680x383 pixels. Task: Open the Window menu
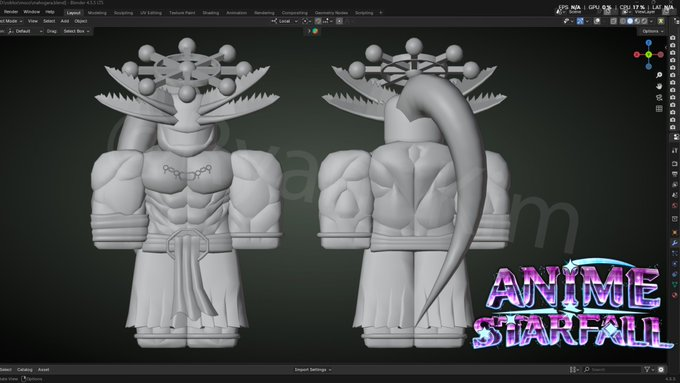pos(31,12)
